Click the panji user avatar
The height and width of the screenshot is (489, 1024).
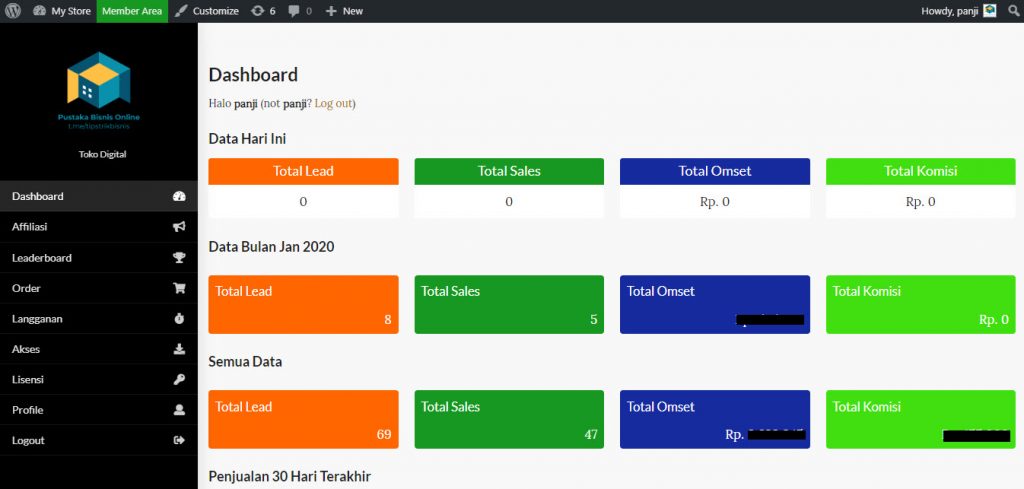990,11
